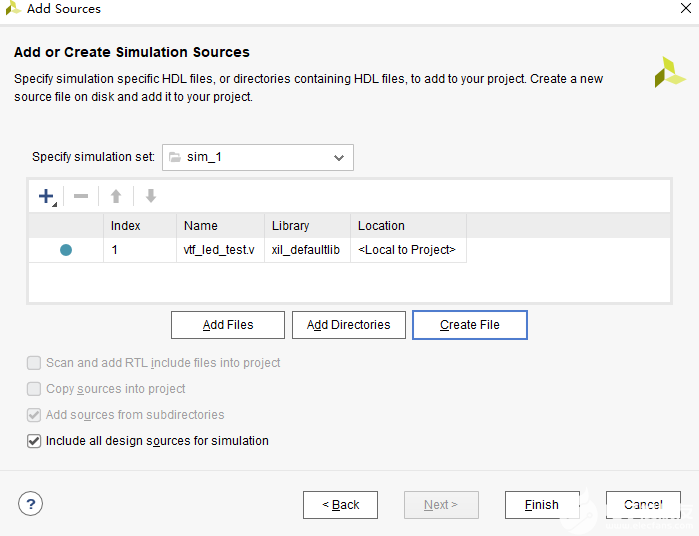Click the Add Files button
Viewport: 699px width, 536px height.
click(228, 325)
